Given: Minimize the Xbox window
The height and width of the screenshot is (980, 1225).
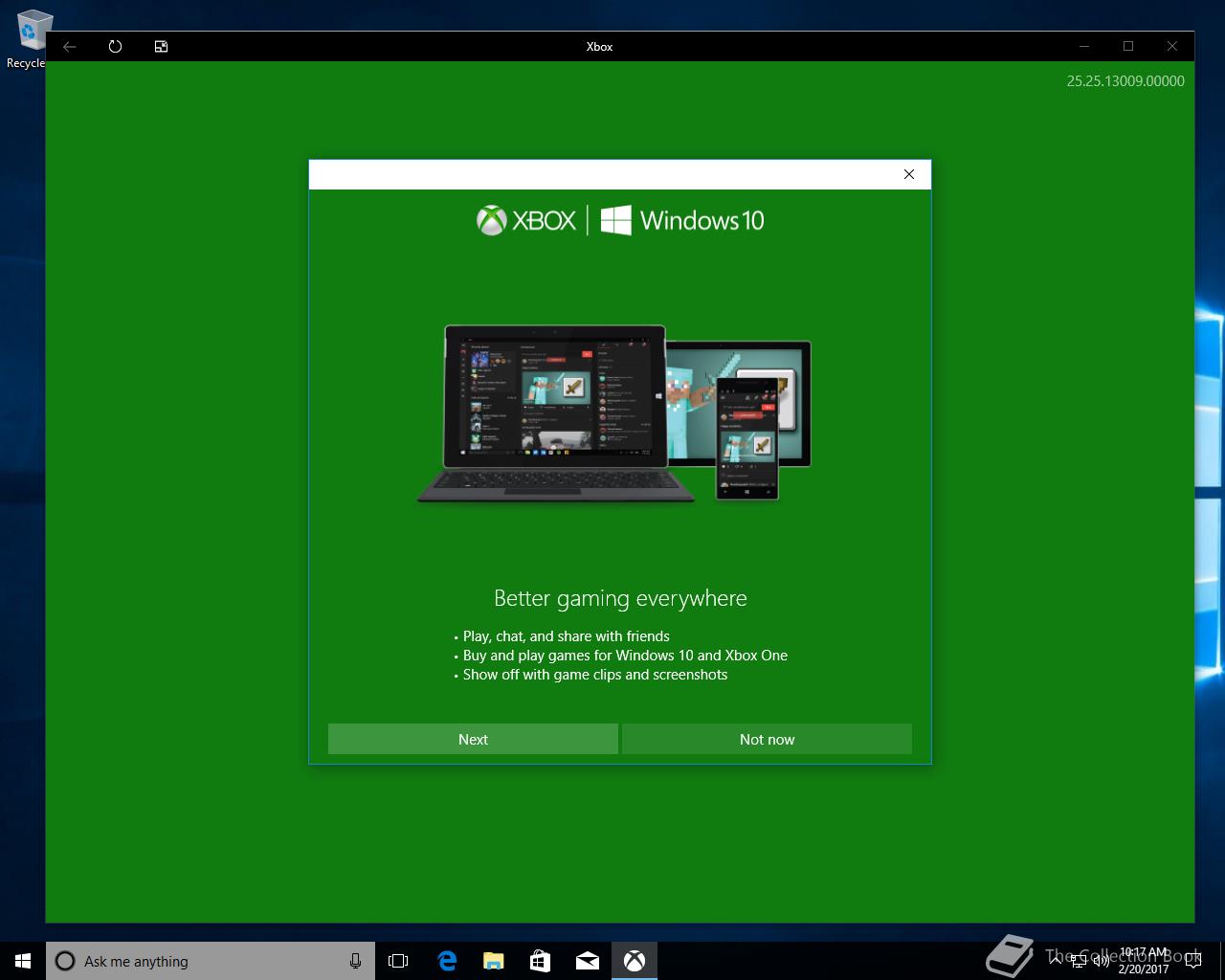Looking at the screenshot, I should coord(1084,46).
